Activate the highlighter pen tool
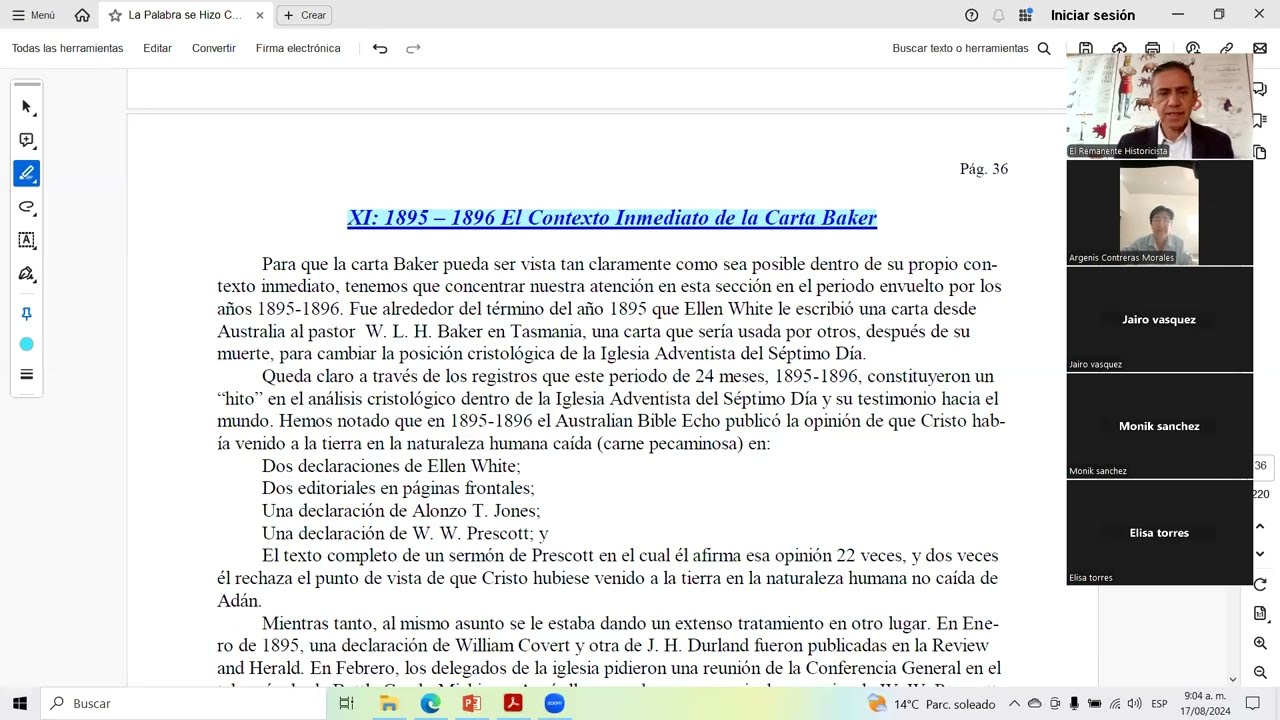 pyautogui.click(x=27, y=173)
